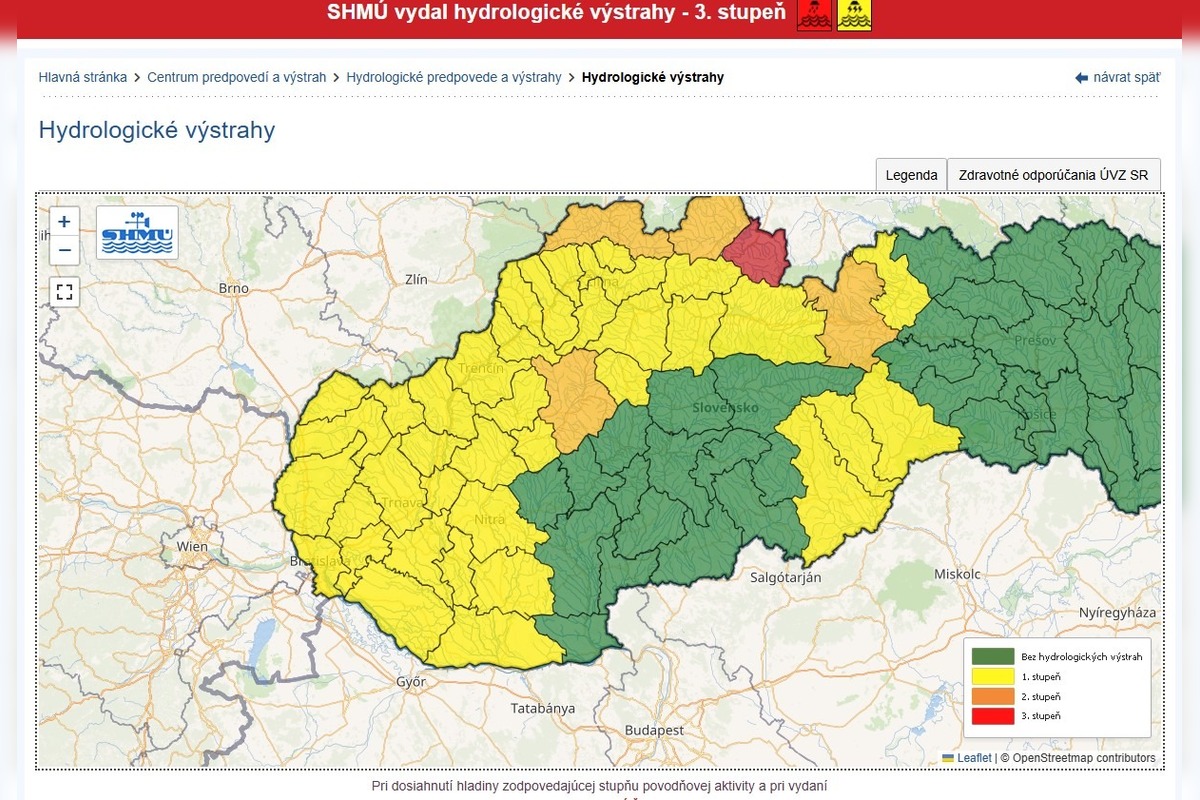Click the orange 2. stupeň legend swatch
1200x800 pixels.
point(993,697)
